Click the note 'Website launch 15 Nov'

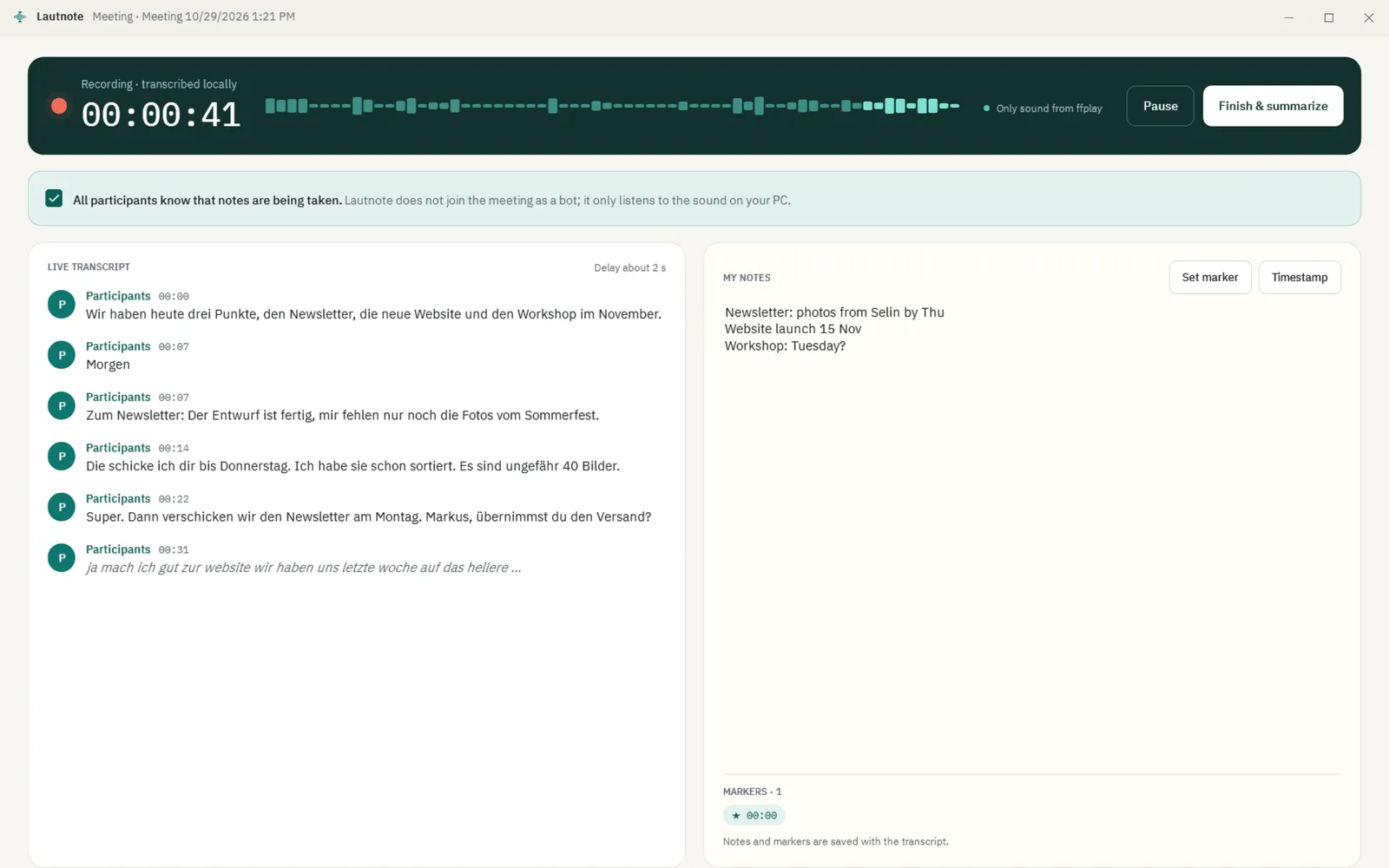click(793, 329)
